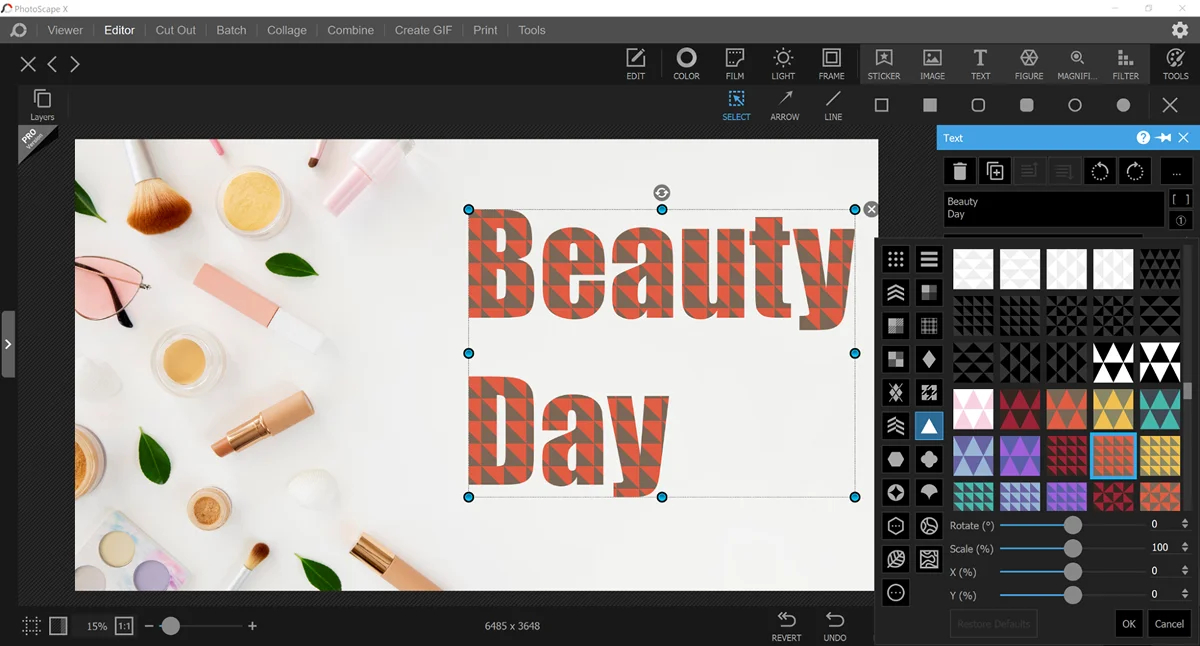Switch to the Combine tab

(350, 30)
